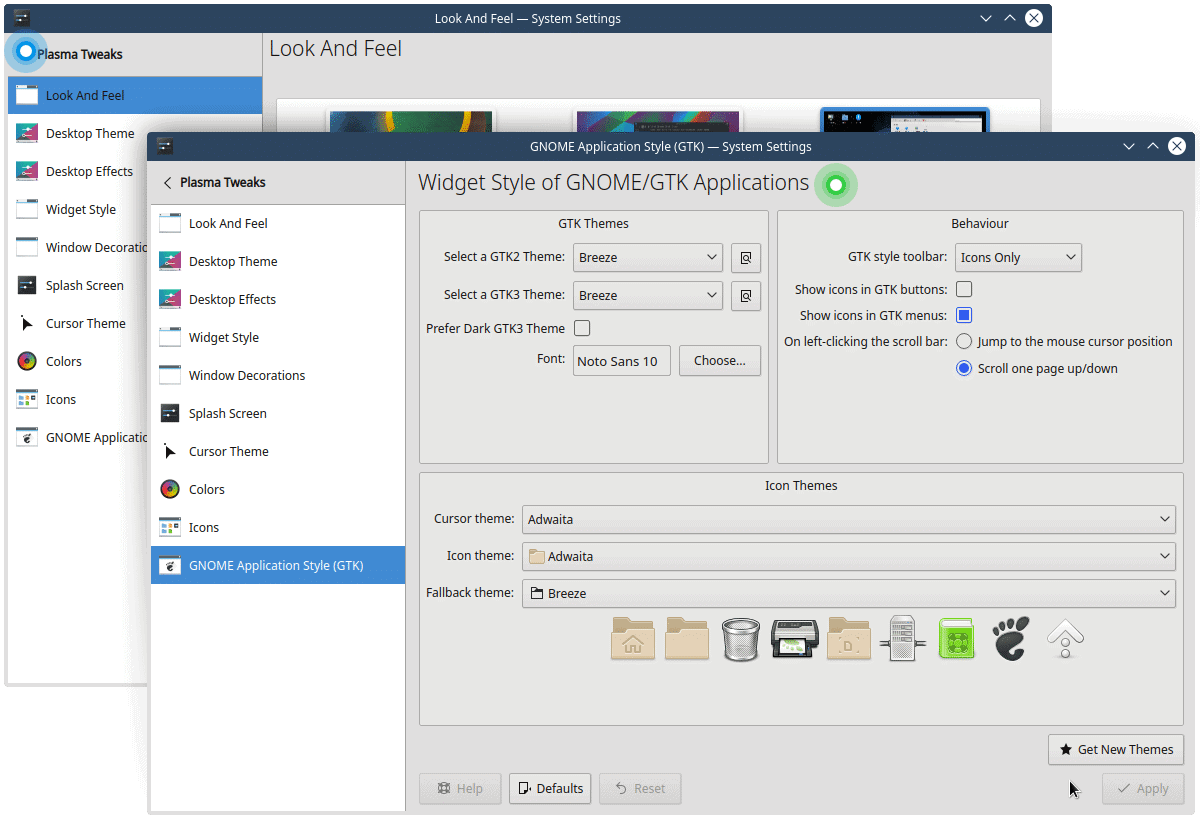Click the server tower preview icon
This screenshot has height=820, width=1200.
903,638
